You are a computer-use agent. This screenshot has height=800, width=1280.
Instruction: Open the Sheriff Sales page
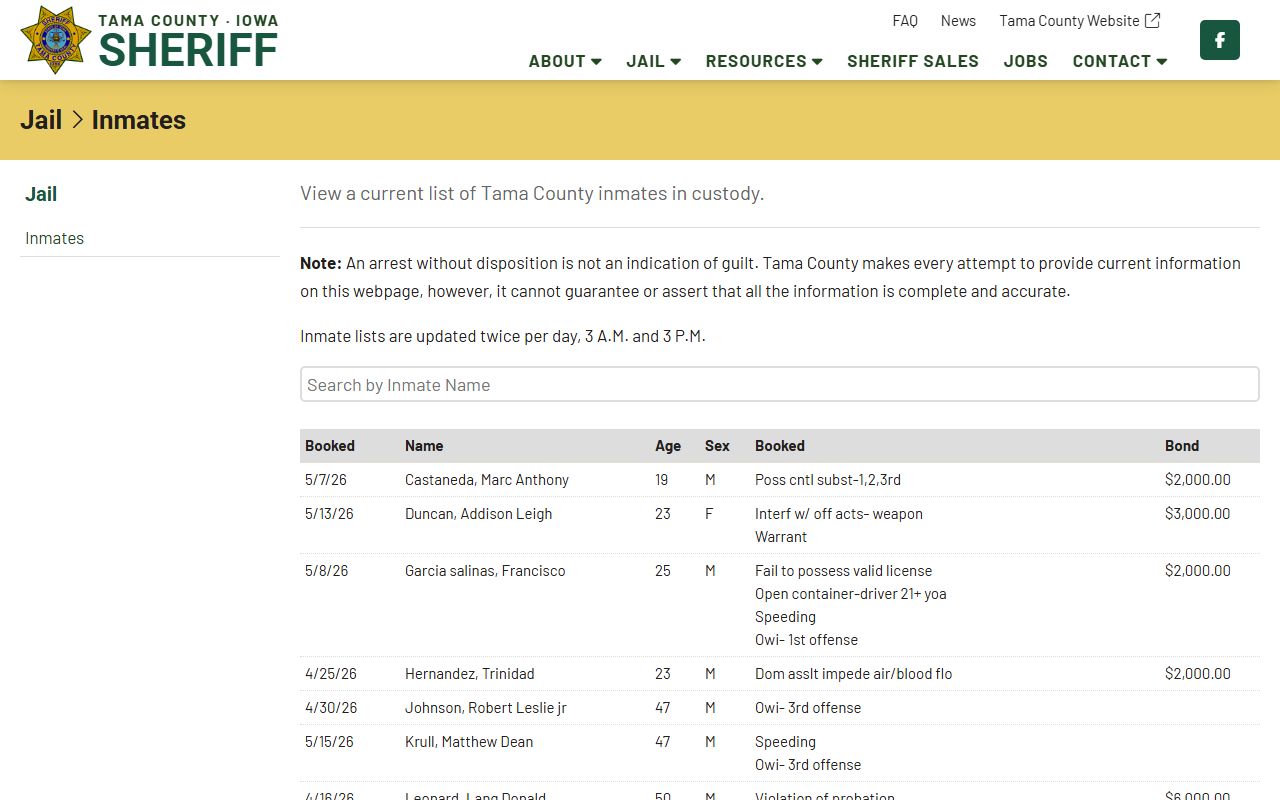tap(913, 61)
